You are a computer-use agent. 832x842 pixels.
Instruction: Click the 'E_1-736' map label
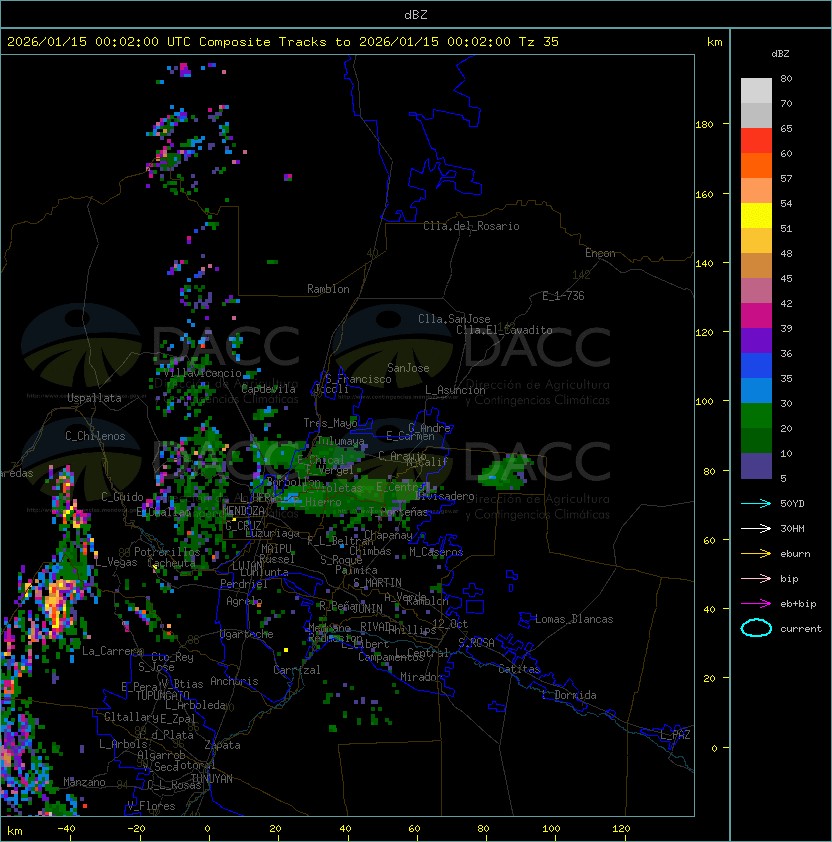563,296
